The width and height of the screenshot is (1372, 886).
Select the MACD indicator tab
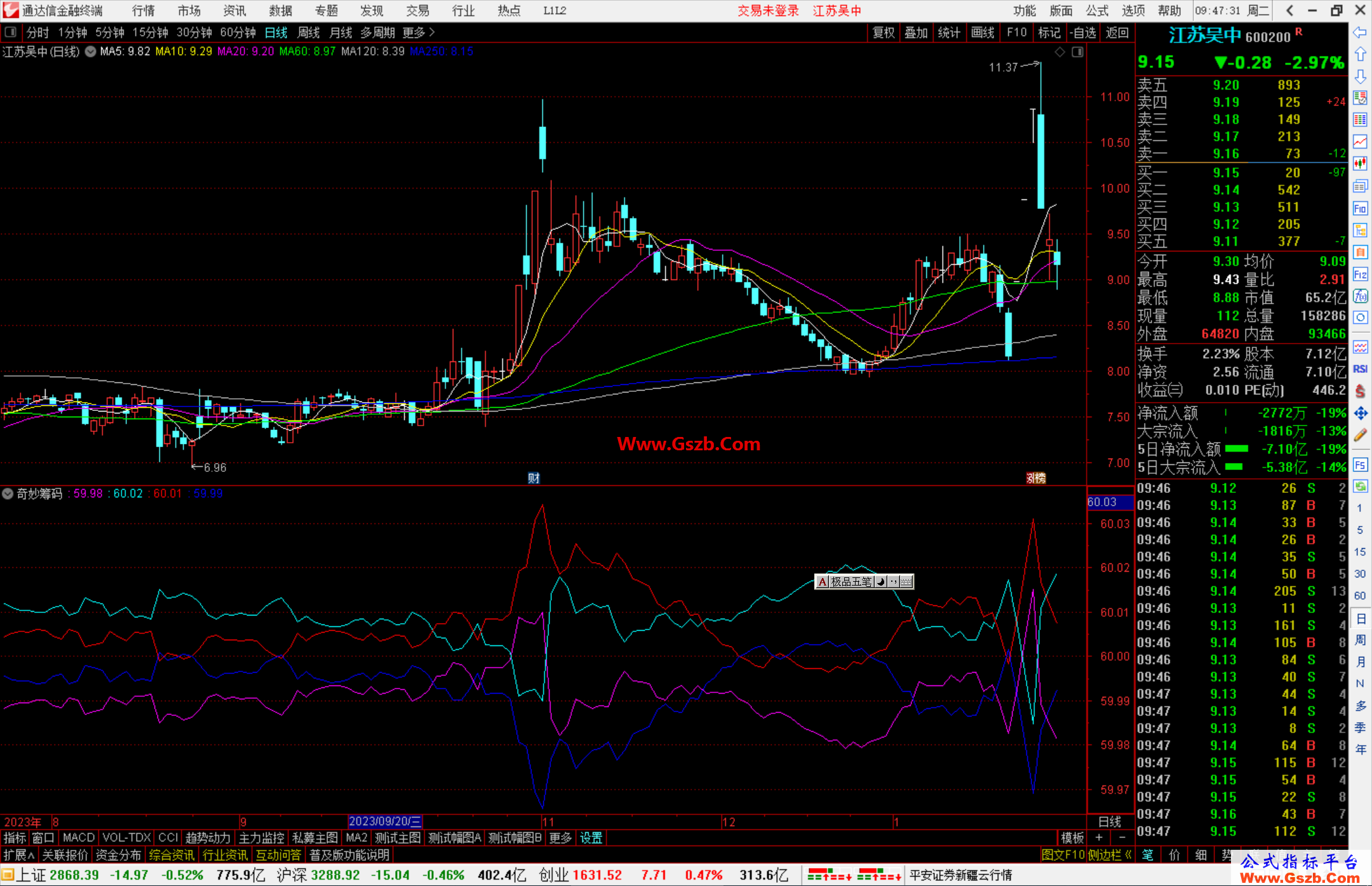(79, 838)
